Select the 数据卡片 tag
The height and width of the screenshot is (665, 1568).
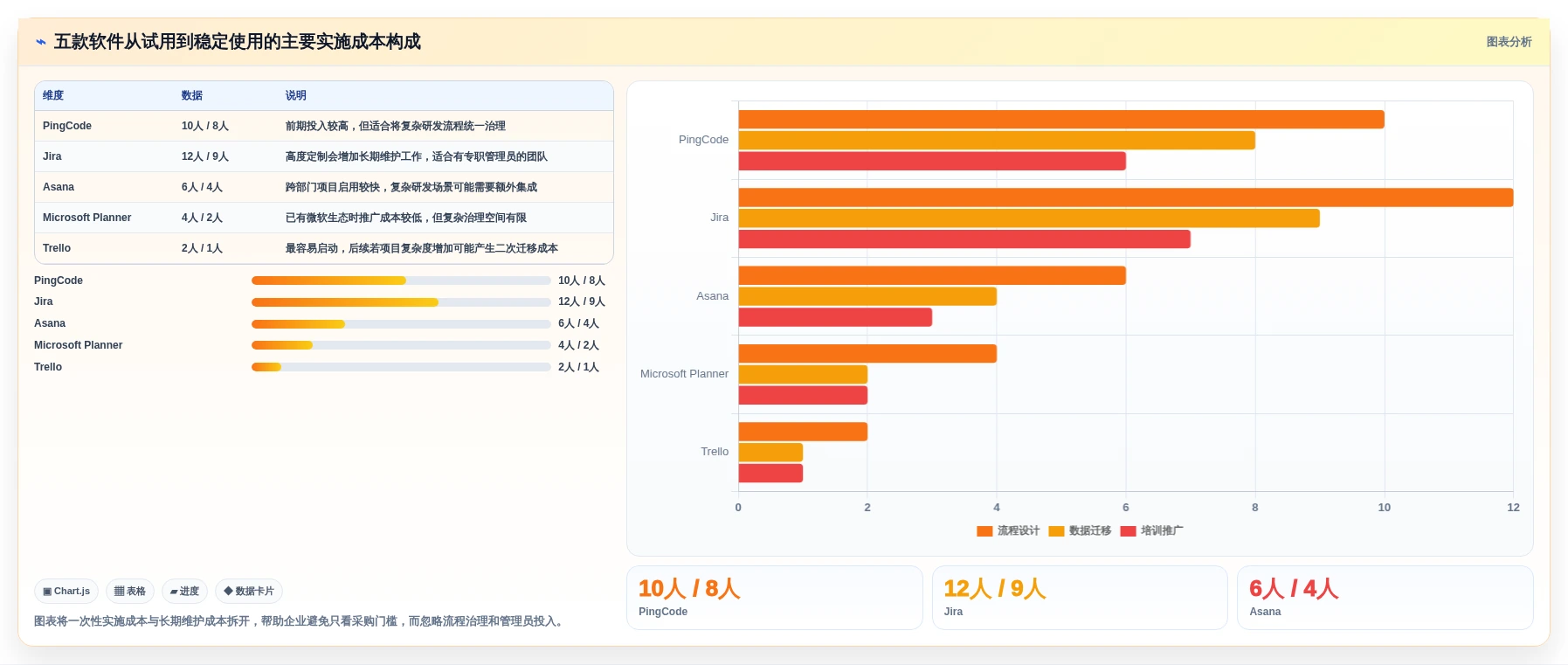click(249, 592)
